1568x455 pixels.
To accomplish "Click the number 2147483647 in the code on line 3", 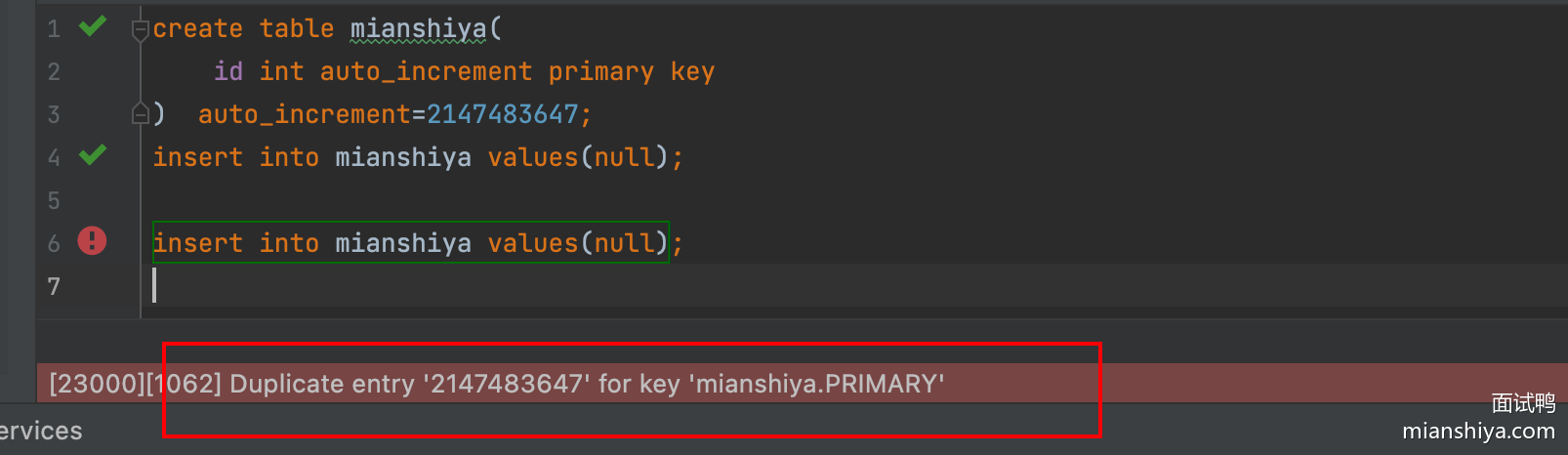I will [x=503, y=114].
